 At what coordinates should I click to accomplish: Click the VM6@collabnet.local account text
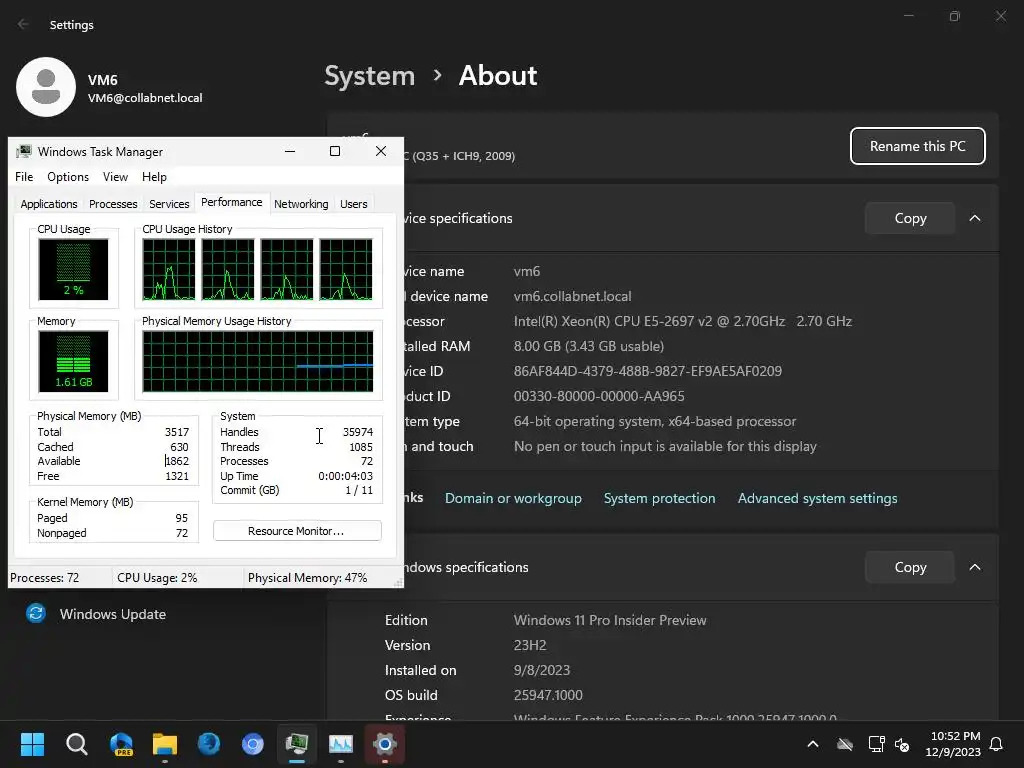click(x=145, y=98)
